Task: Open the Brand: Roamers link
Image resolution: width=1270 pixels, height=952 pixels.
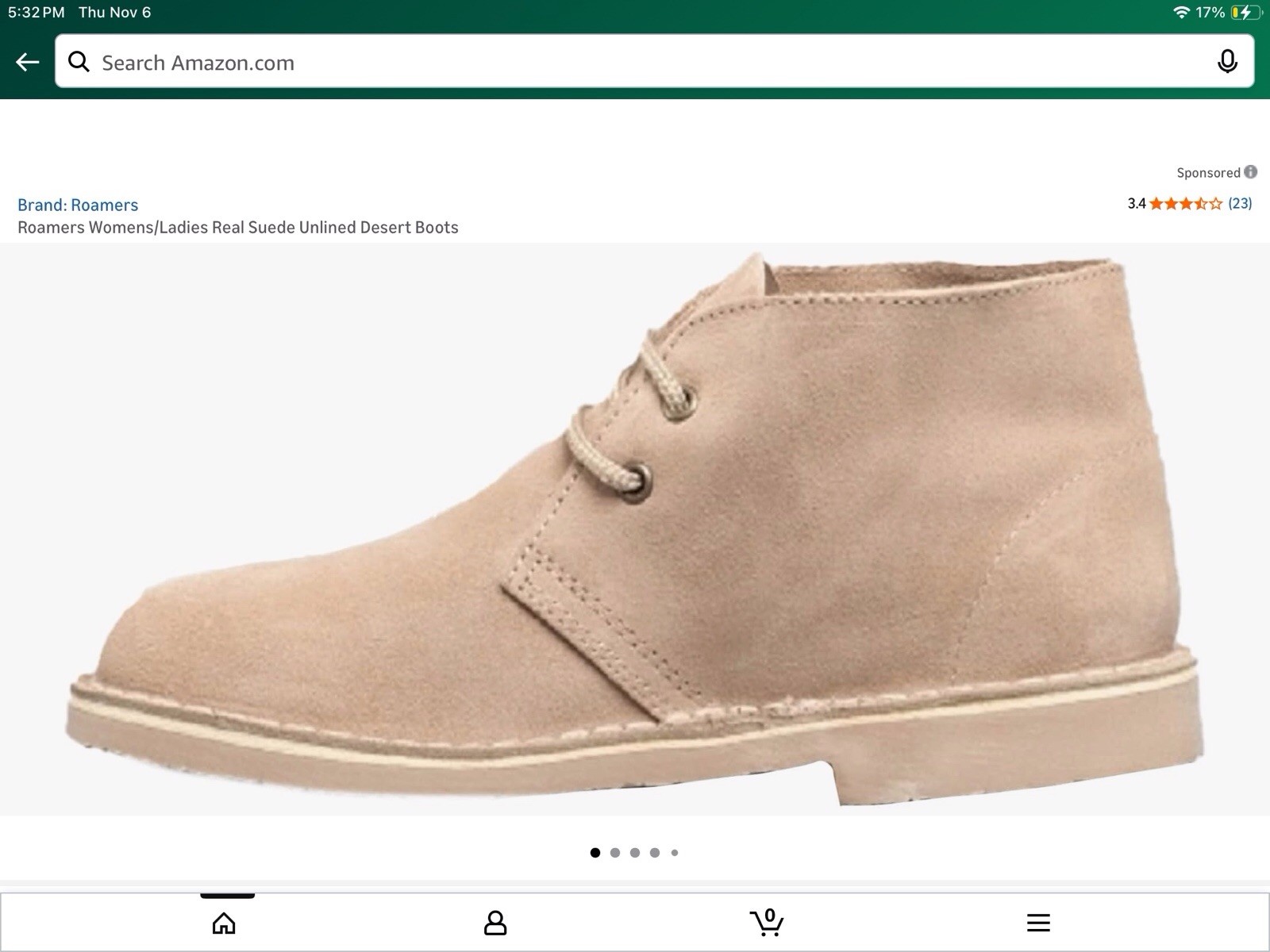Action: coord(78,205)
